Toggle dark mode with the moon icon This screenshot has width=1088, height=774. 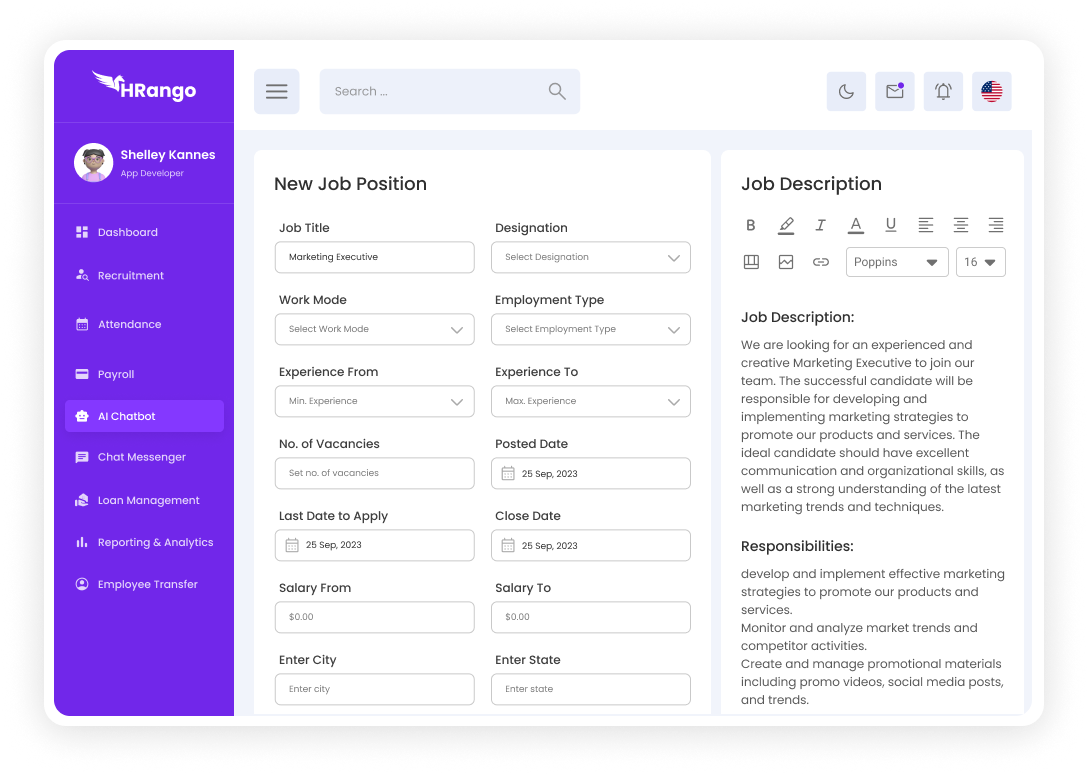pyautogui.click(x=846, y=91)
